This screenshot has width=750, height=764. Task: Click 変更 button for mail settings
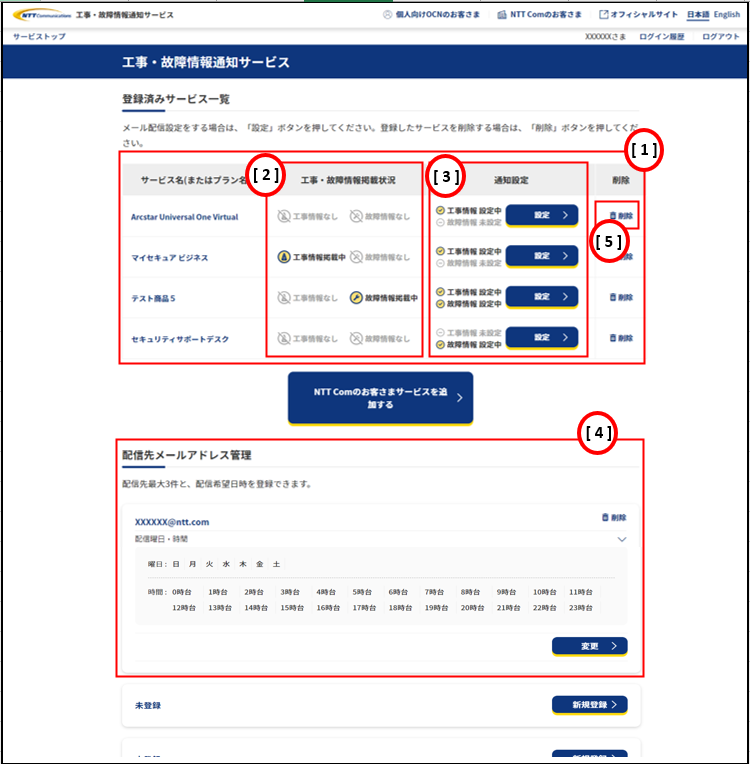pos(590,647)
